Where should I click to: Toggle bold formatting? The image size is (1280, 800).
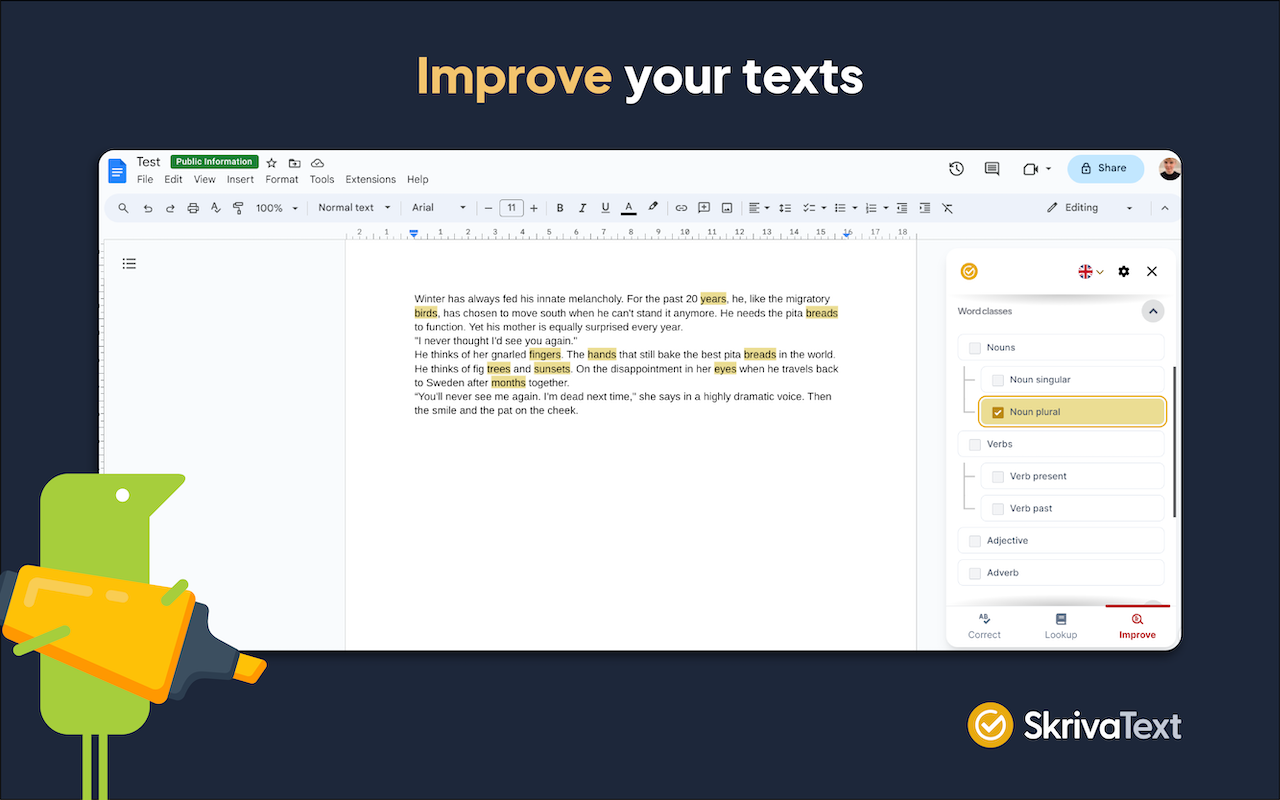click(x=560, y=208)
